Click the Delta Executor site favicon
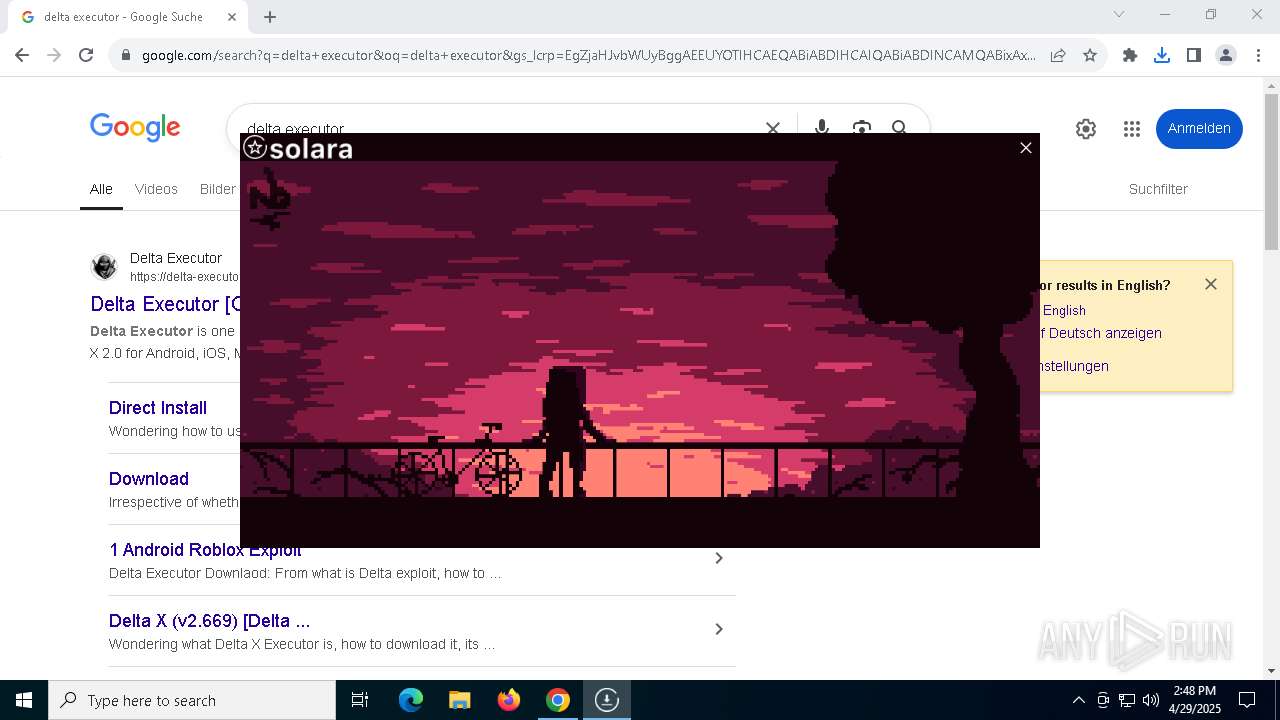Viewport: 1280px width, 720px height. (x=104, y=267)
